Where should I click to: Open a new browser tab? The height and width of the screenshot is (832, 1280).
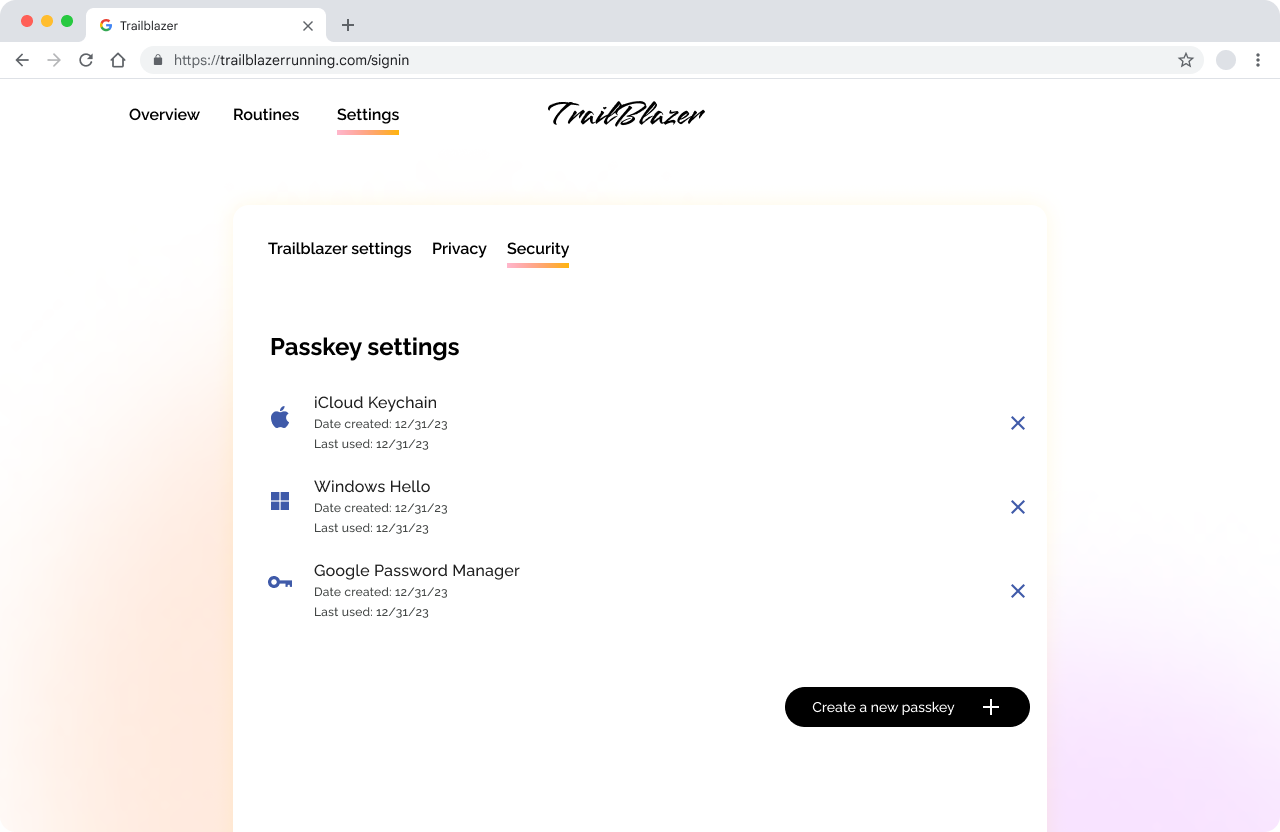[347, 25]
